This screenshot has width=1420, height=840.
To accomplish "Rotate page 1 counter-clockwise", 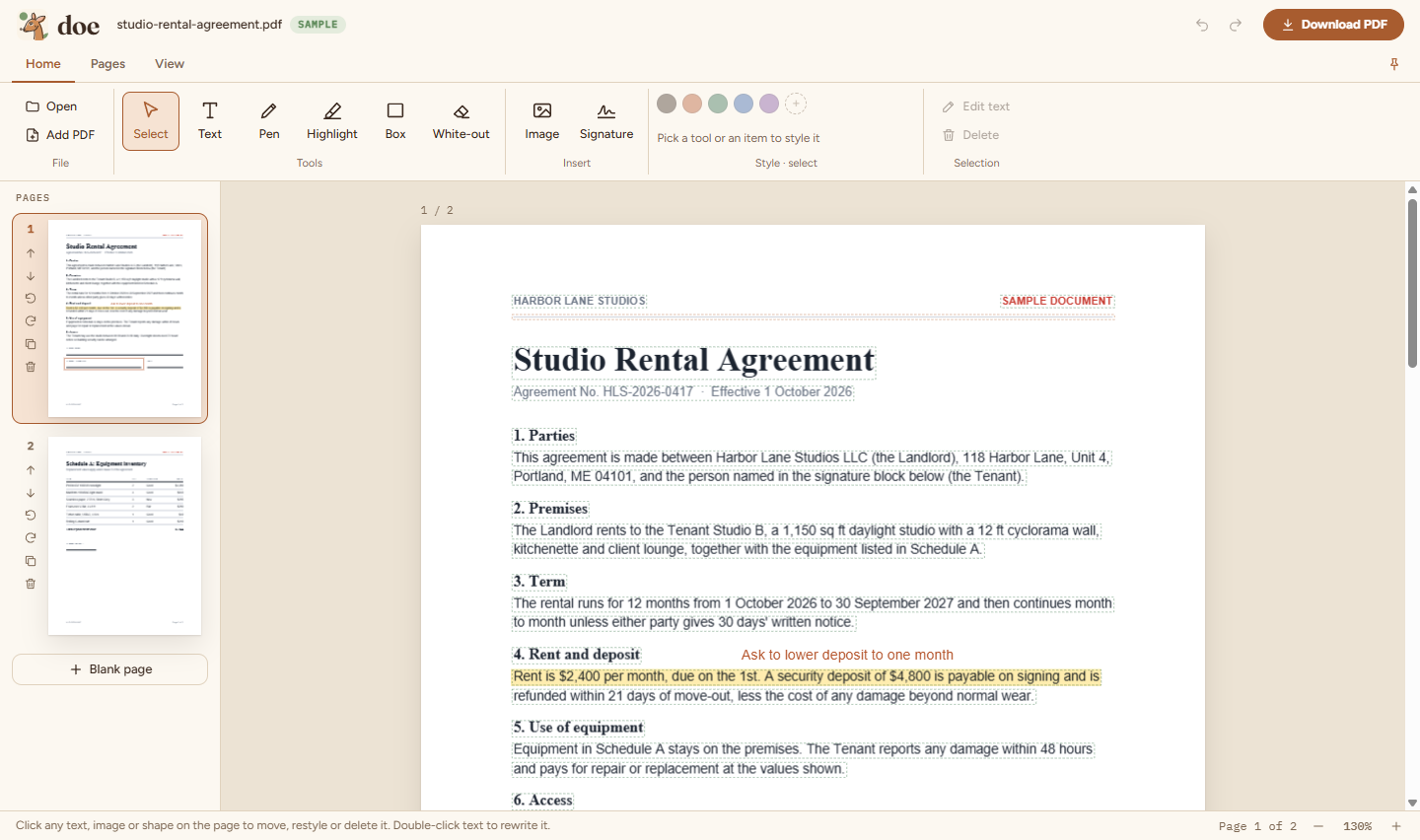I will tap(31, 299).
